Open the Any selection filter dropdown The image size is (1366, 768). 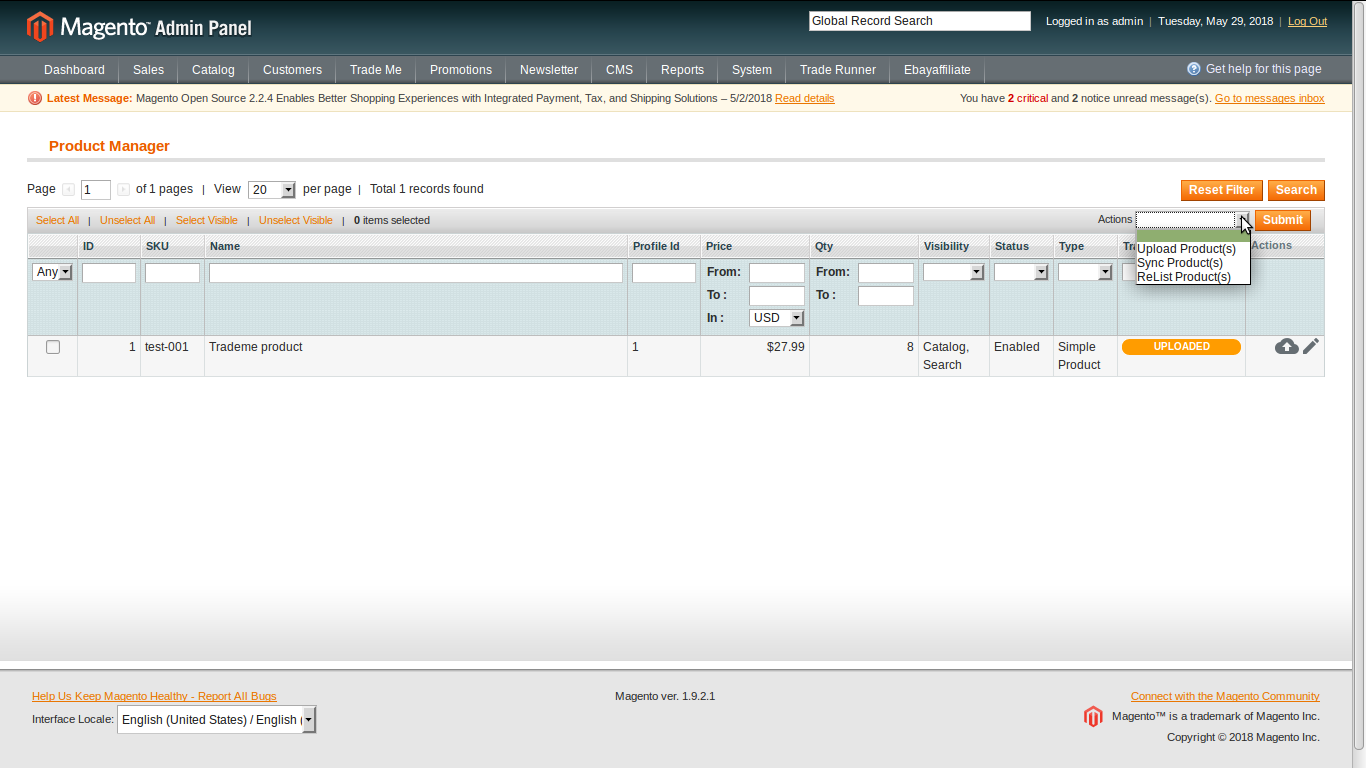(x=53, y=272)
